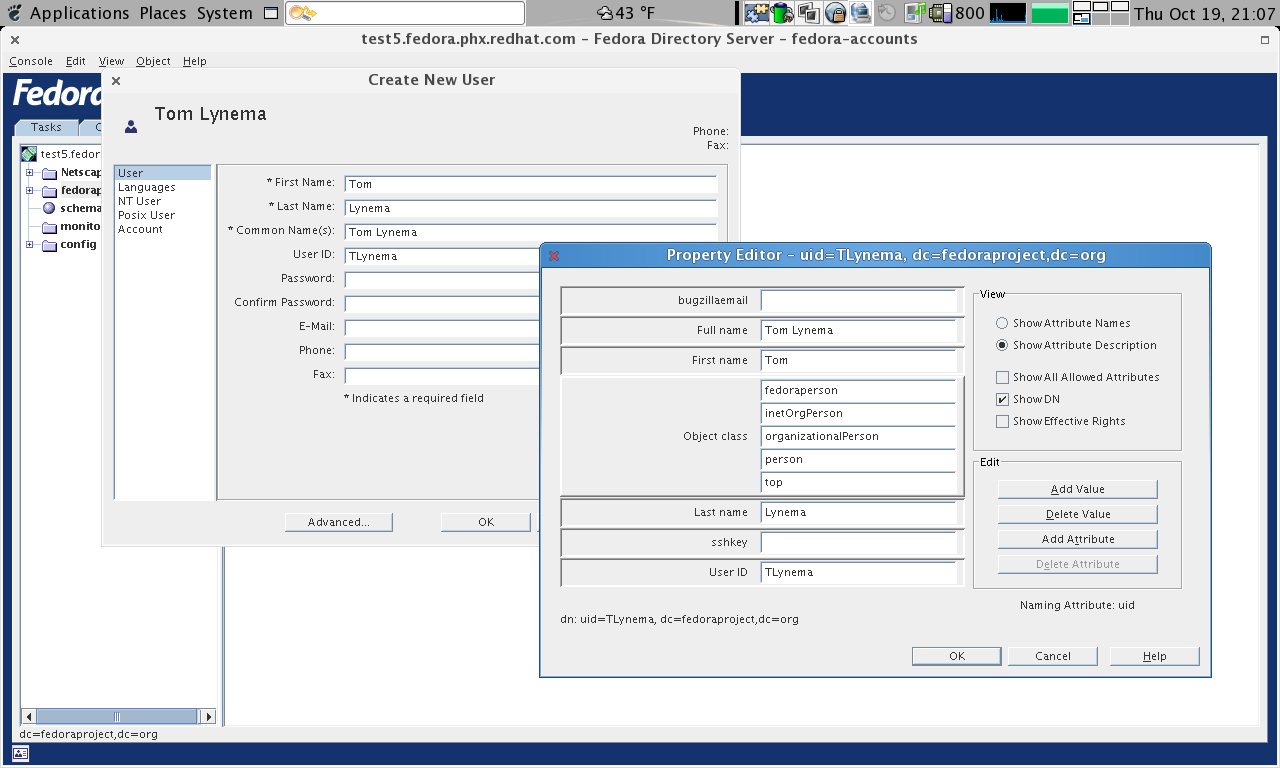Click the sshkey input field
1280x768 pixels.
[x=858, y=542]
